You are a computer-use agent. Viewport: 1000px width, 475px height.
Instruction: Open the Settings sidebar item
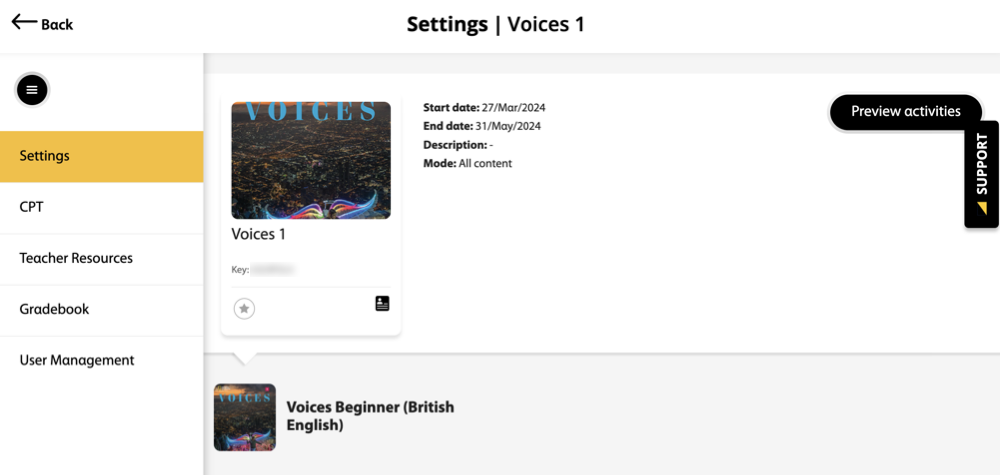coord(101,156)
